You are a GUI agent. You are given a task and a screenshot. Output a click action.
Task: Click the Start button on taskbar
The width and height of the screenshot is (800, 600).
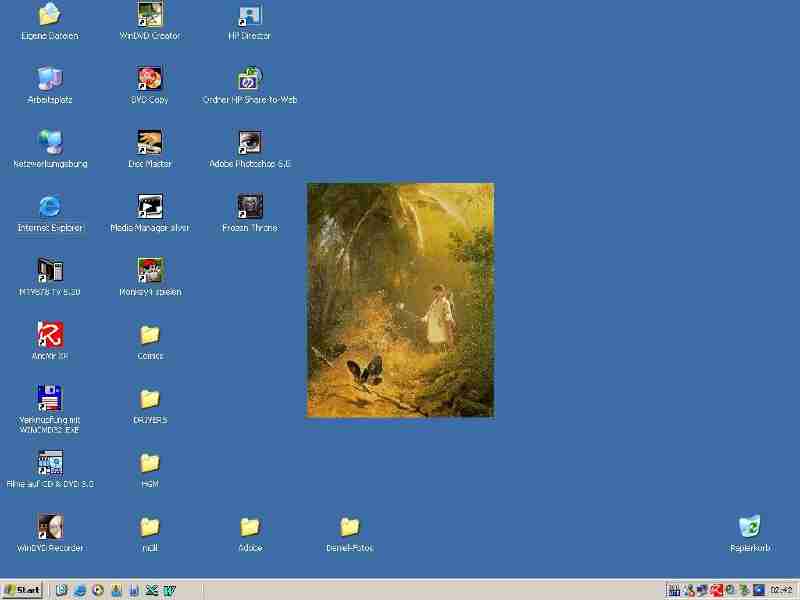(22, 590)
